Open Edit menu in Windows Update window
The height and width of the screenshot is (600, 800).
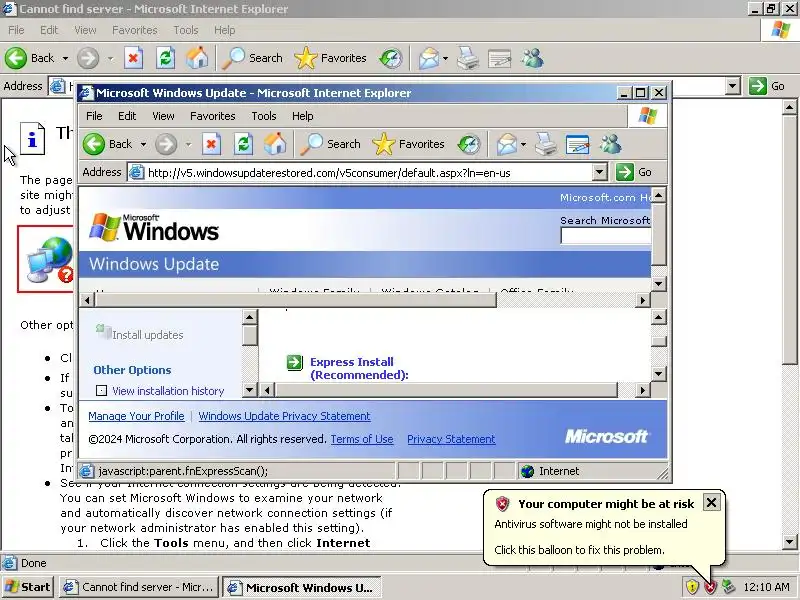pos(127,116)
